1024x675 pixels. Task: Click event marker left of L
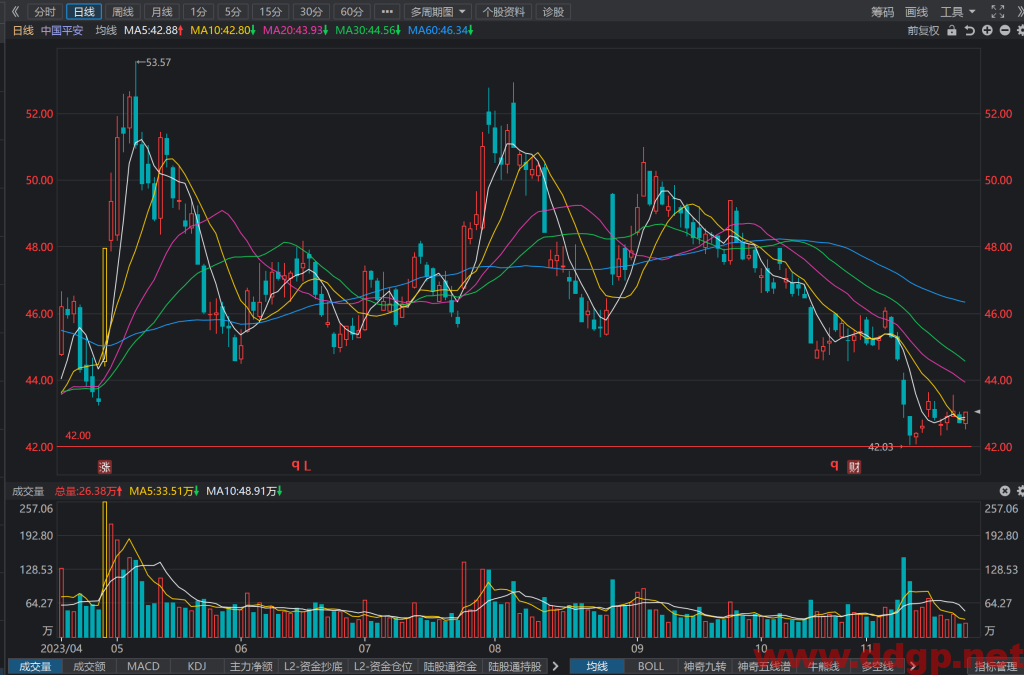coord(296,465)
